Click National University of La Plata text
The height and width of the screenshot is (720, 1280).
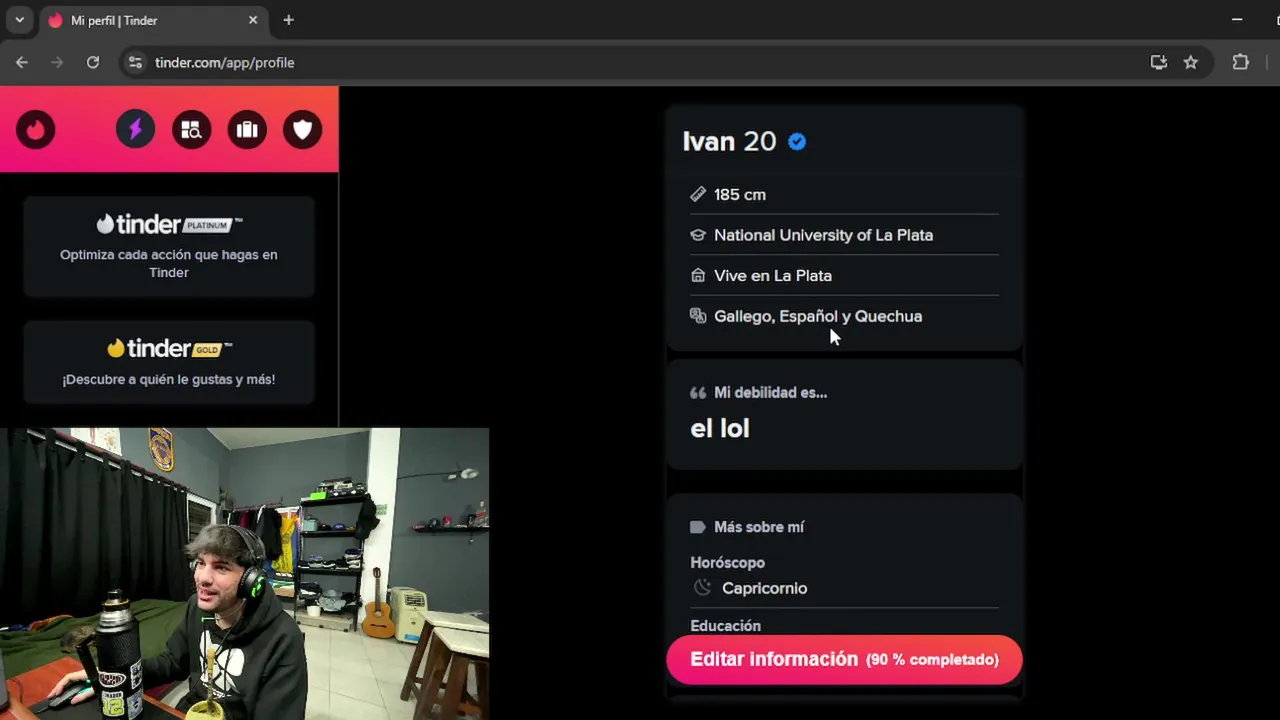click(x=823, y=235)
